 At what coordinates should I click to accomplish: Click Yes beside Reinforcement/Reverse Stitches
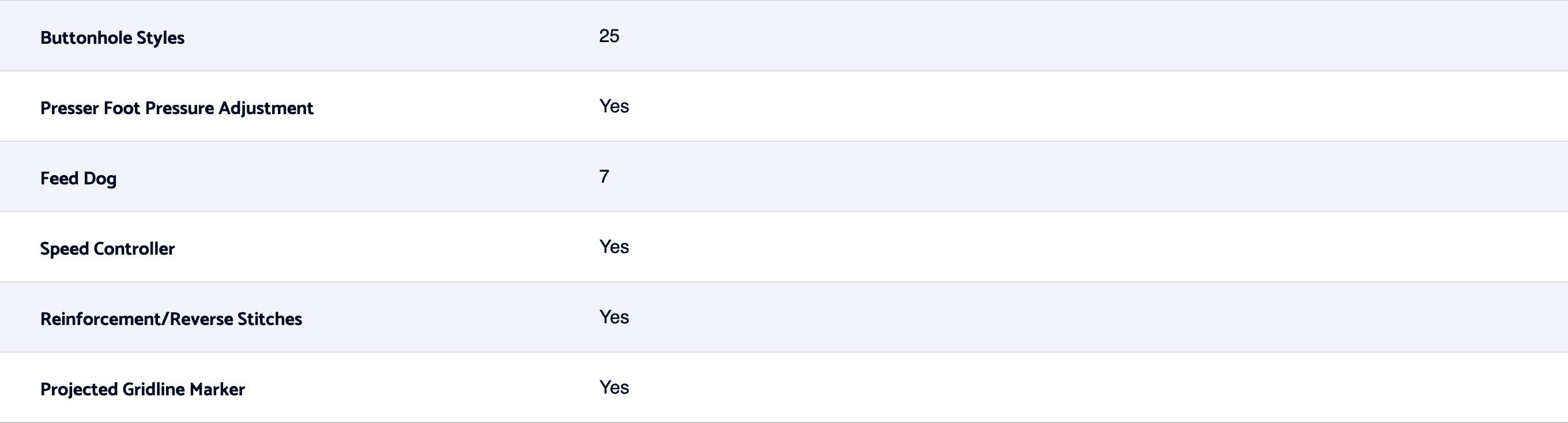coord(613,317)
